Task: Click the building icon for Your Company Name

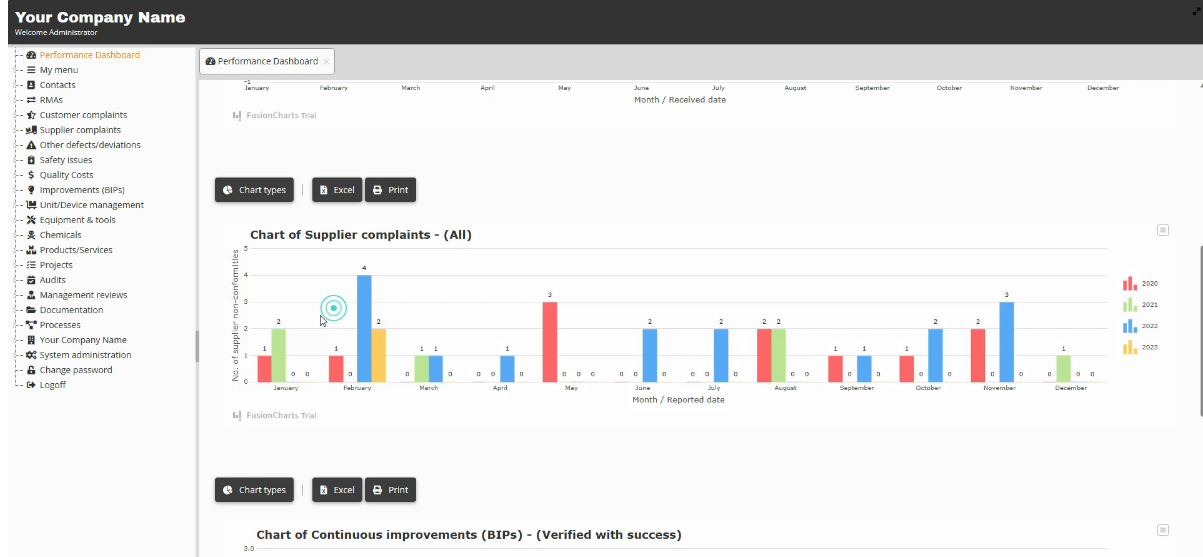Action: (31, 340)
